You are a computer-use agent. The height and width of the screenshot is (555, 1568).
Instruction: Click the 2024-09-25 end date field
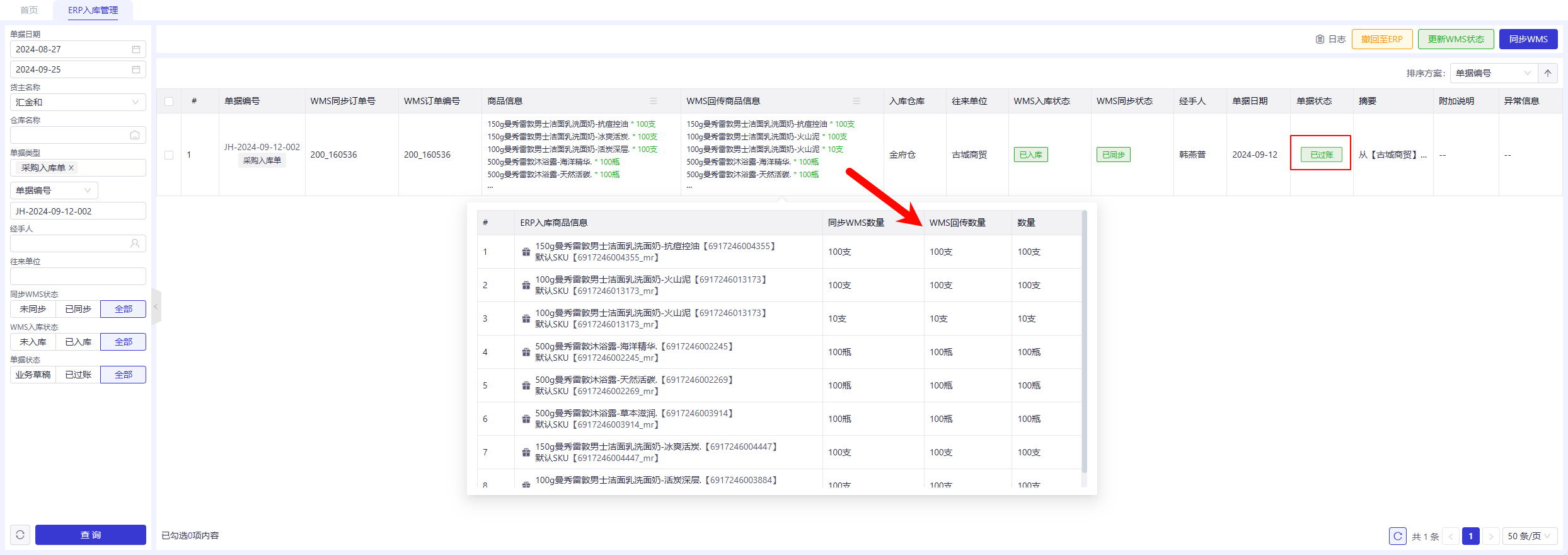tap(78, 69)
